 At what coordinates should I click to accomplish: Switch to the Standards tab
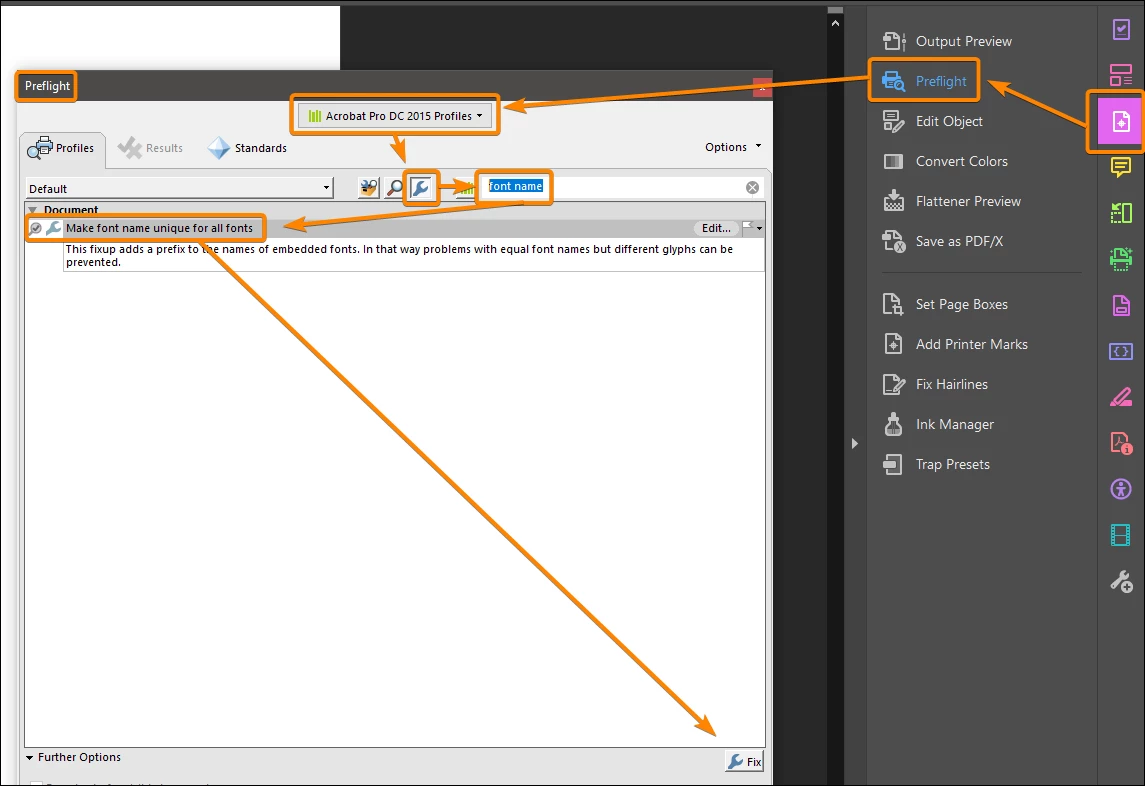click(x=248, y=148)
